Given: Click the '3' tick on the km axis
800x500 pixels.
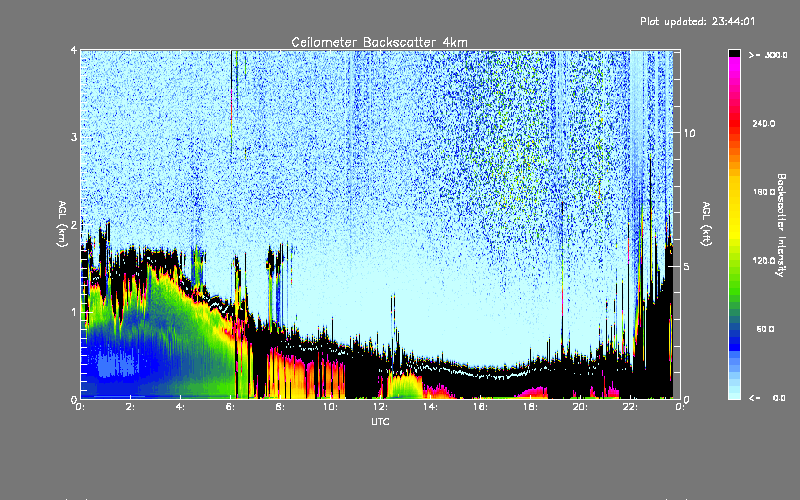Looking at the screenshot, I should [x=74, y=137].
